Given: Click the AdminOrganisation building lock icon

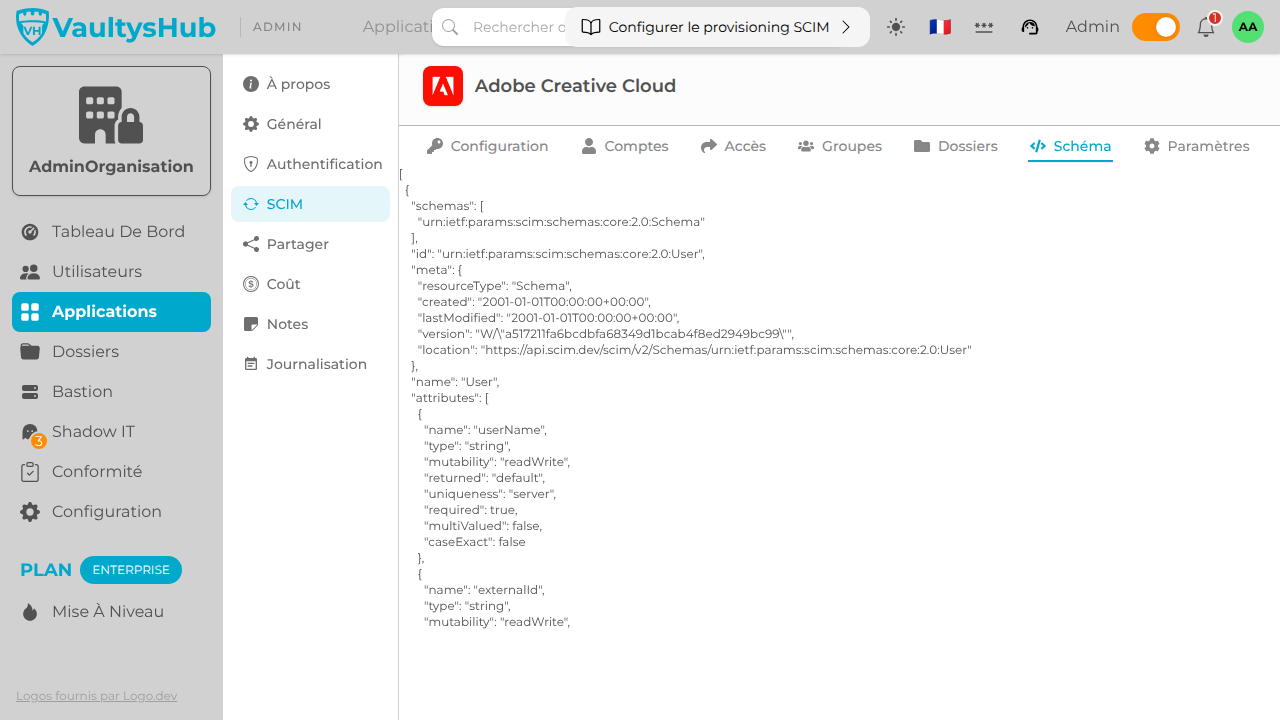Looking at the screenshot, I should pos(111,115).
